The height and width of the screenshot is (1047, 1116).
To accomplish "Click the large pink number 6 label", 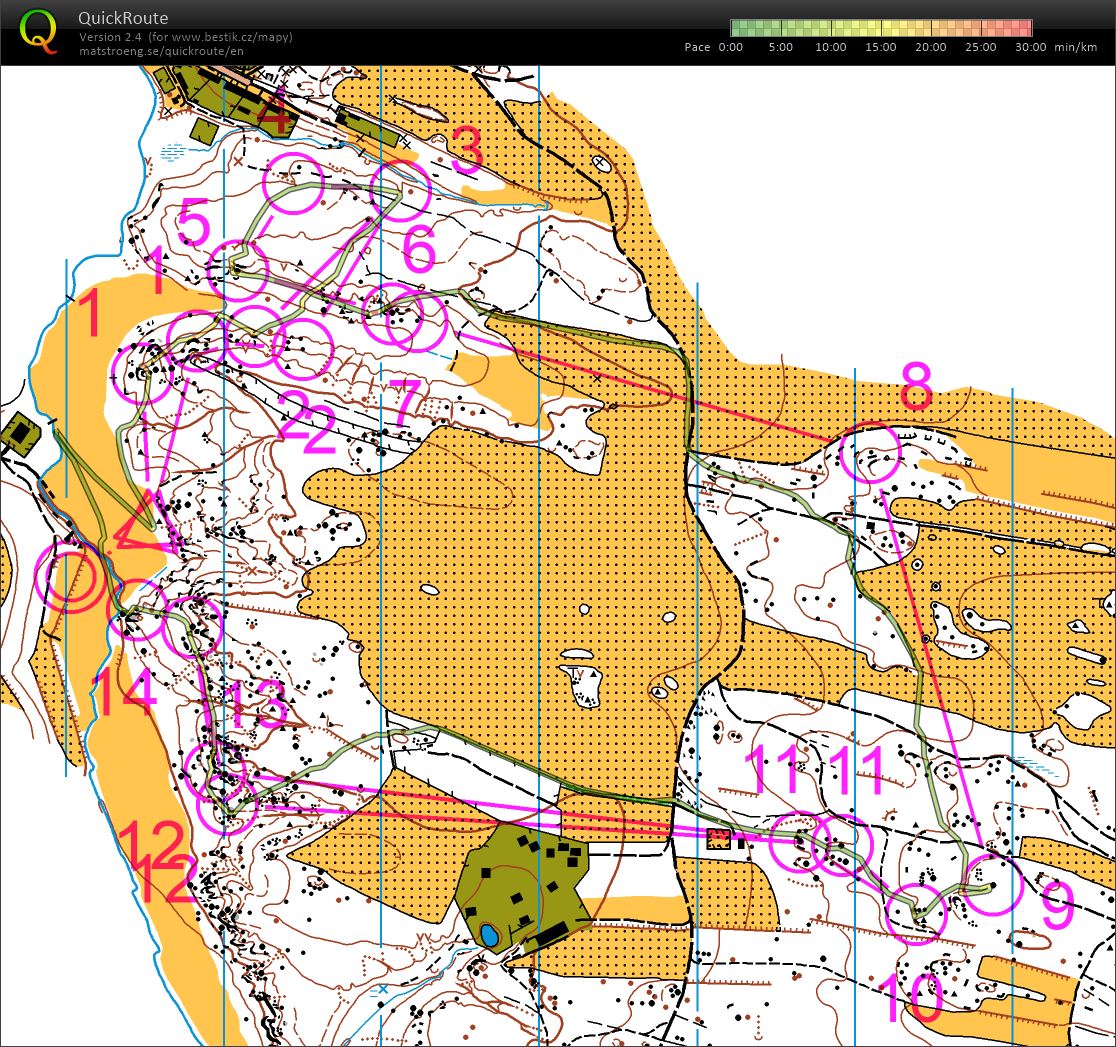I will [420, 250].
